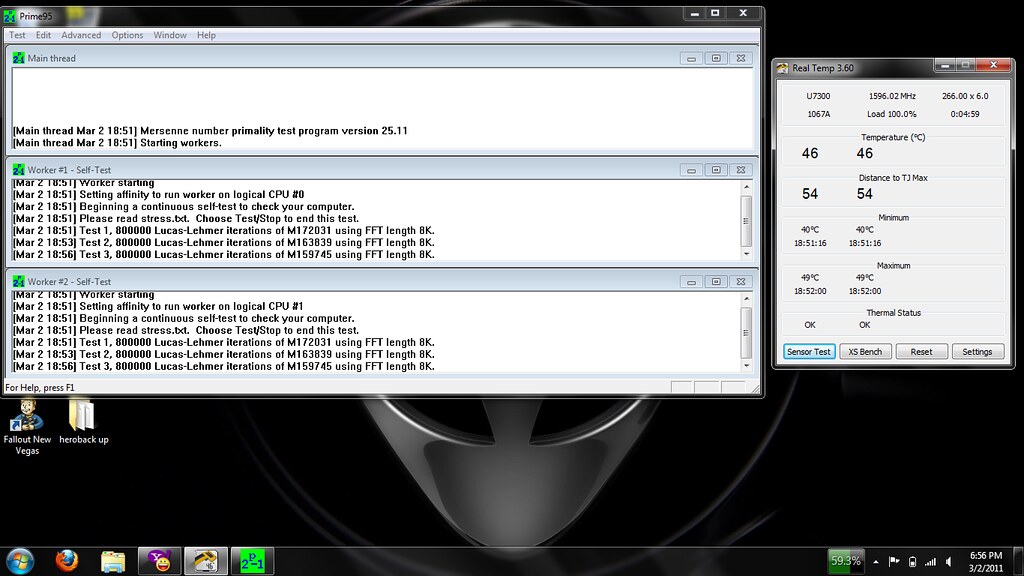Run XS Bench in Real Temp
The height and width of the screenshot is (576, 1024).
click(865, 351)
